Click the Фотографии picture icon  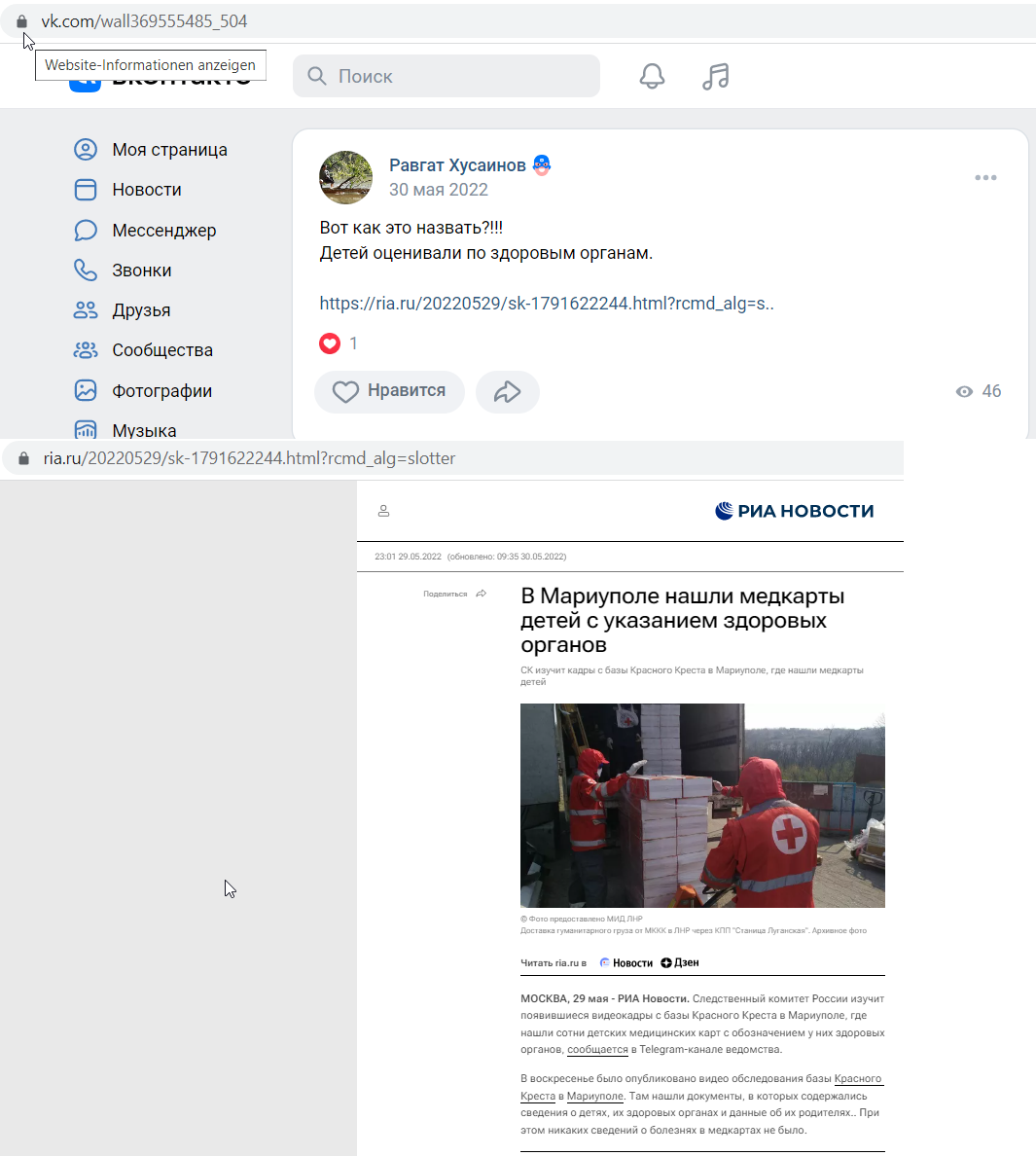coord(86,391)
